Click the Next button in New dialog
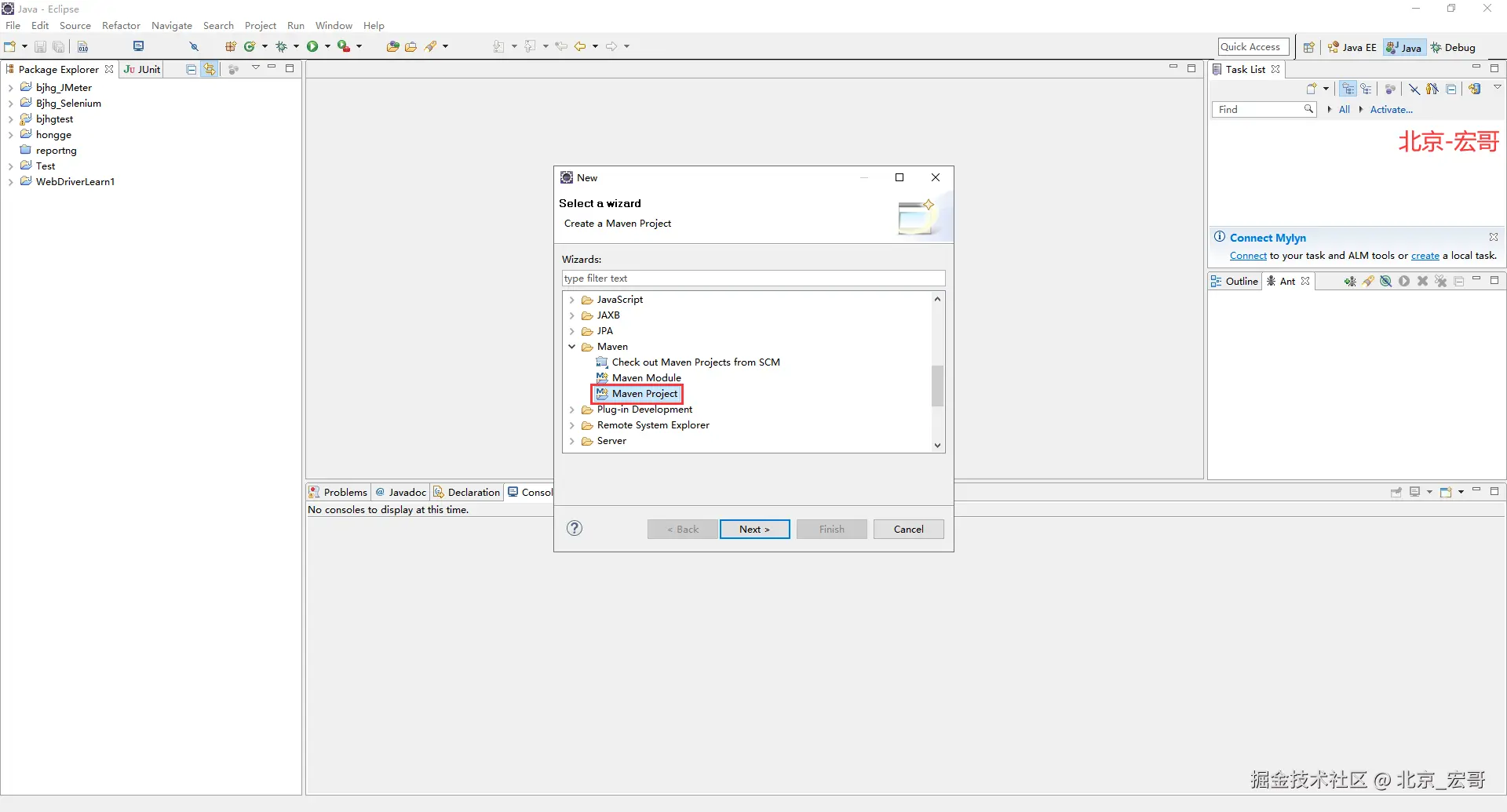This screenshot has height=812, width=1507. point(754,529)
